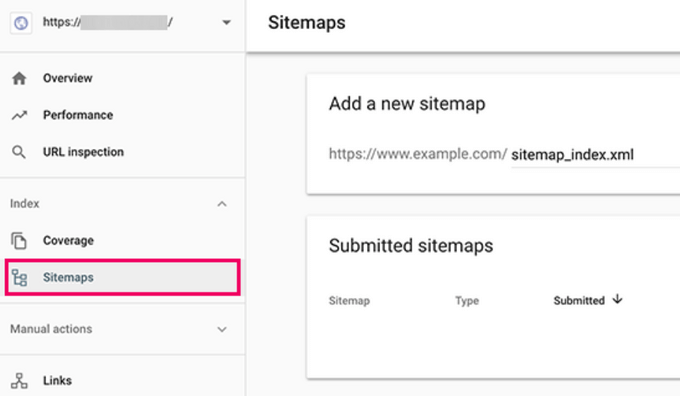Image resolution: width=680 pixels, height=396 pixels.
Task: Click the Links network icon
Action: click(x=19, y=381)
